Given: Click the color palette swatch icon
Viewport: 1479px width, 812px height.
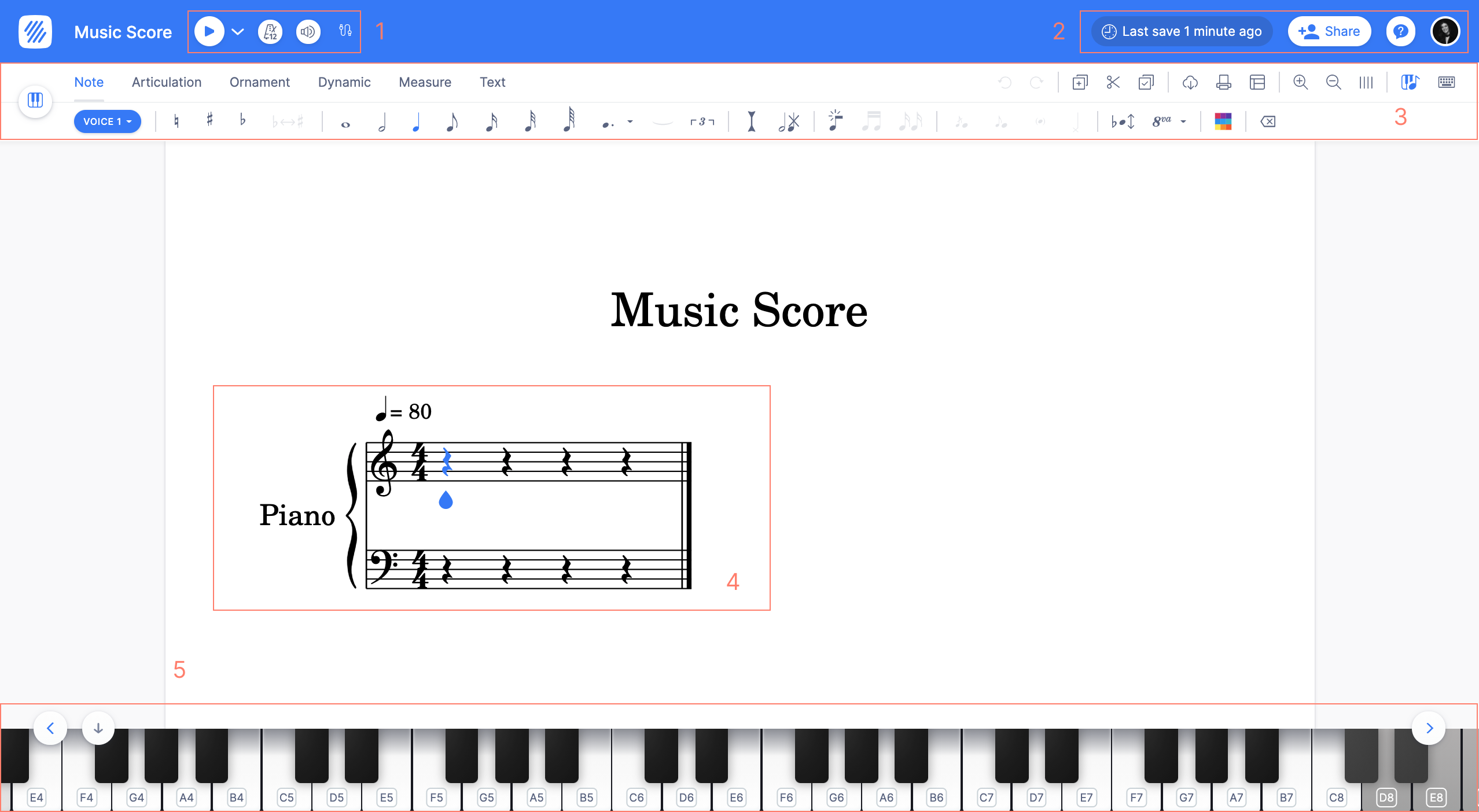Looking at the screenshot, I should (1223, 121).
